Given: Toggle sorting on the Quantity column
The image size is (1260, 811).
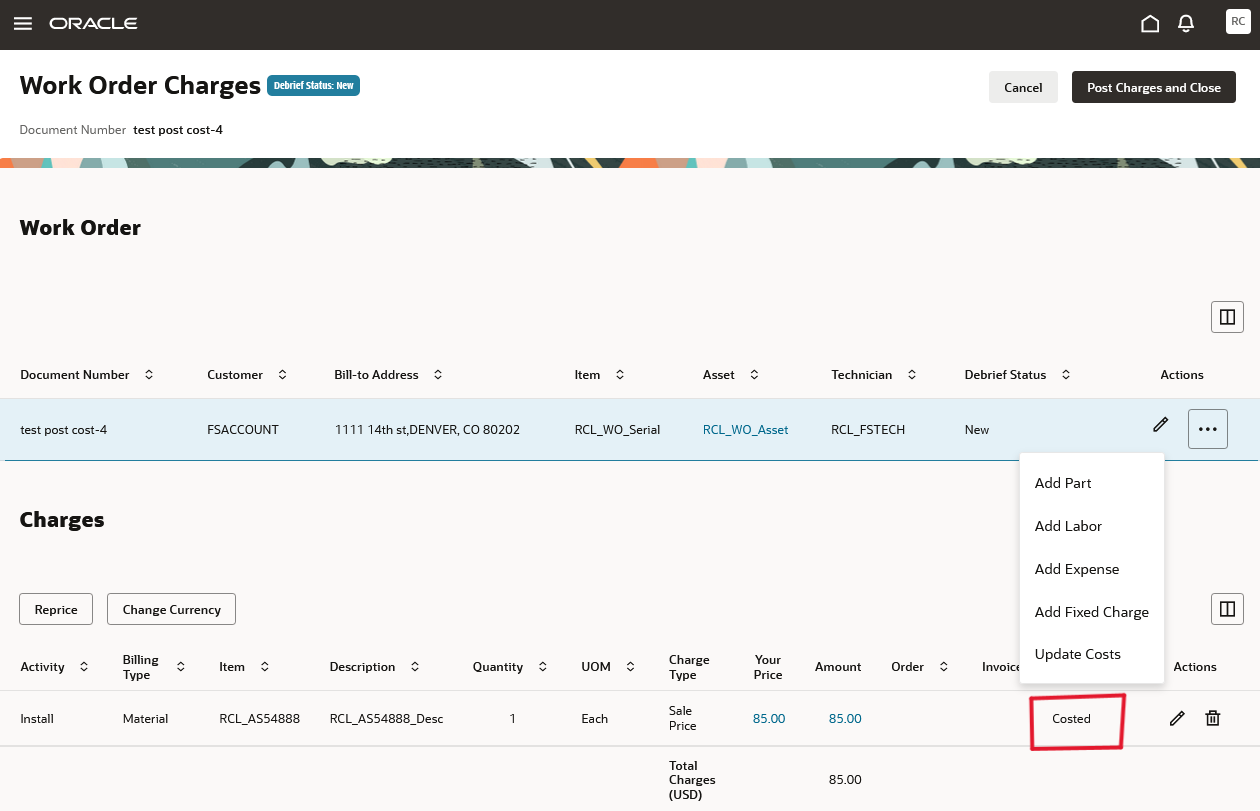Looking at the screenshot, I should coord(542,666).
